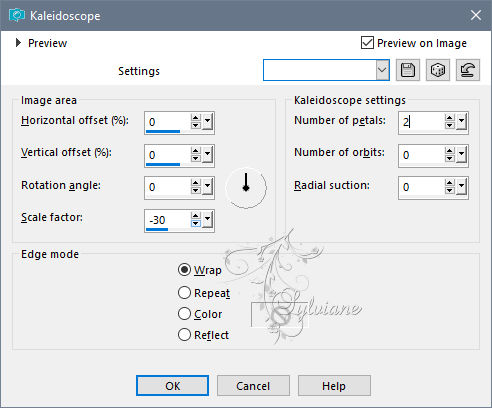Open the Settings presets dropdown
This screenshot has height=408, width=492.
click(382, 70)
